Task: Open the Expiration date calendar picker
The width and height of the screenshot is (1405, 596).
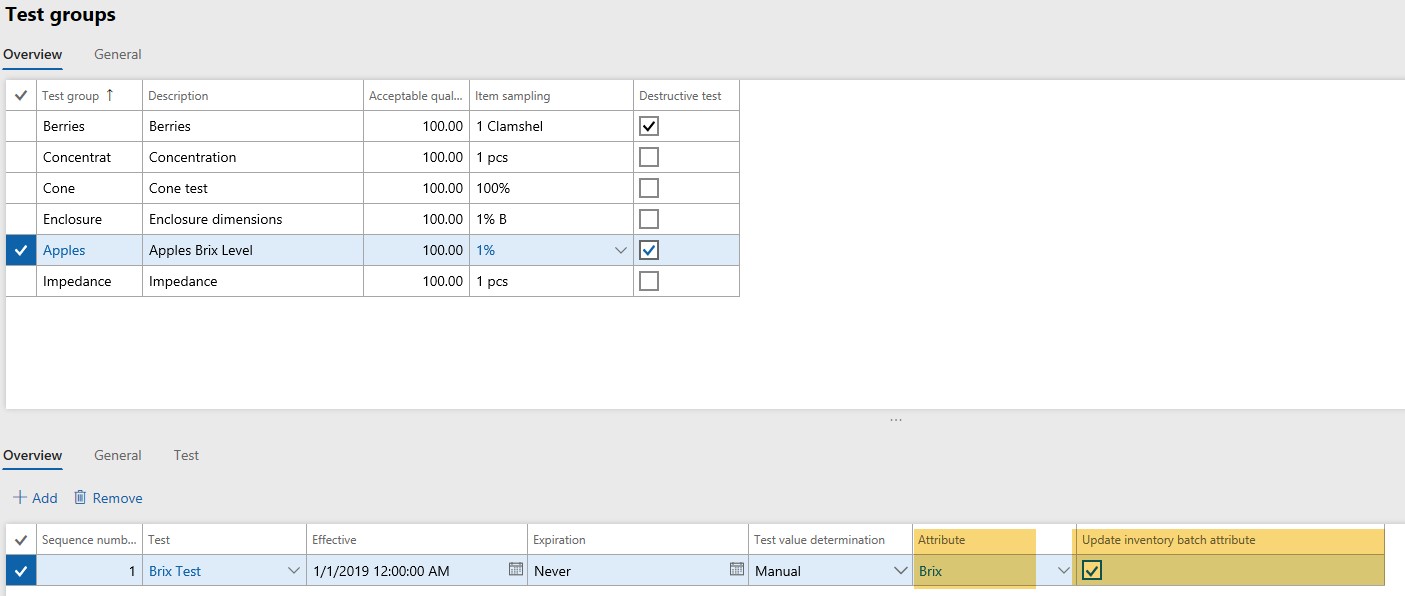Action: 737,570
